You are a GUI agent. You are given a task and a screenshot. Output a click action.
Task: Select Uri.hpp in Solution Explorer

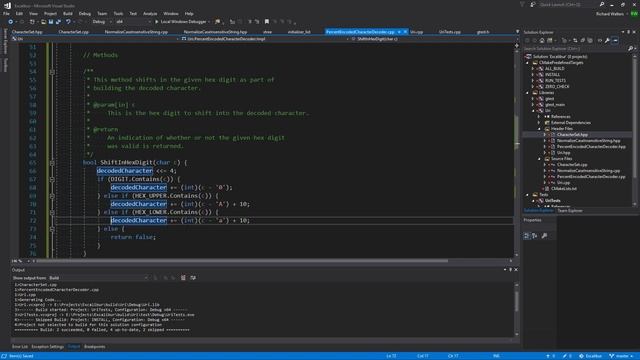click(x=563, y=153)
